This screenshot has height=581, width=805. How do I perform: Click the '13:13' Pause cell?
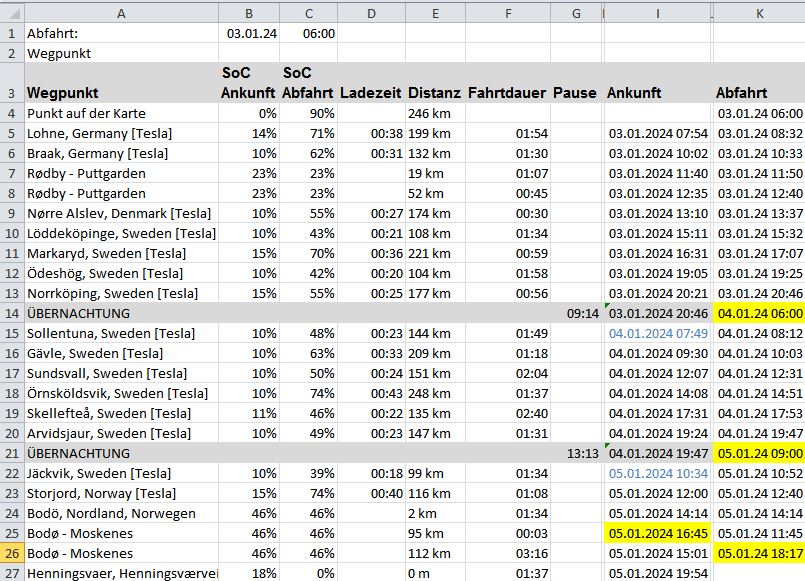[576, 453]
